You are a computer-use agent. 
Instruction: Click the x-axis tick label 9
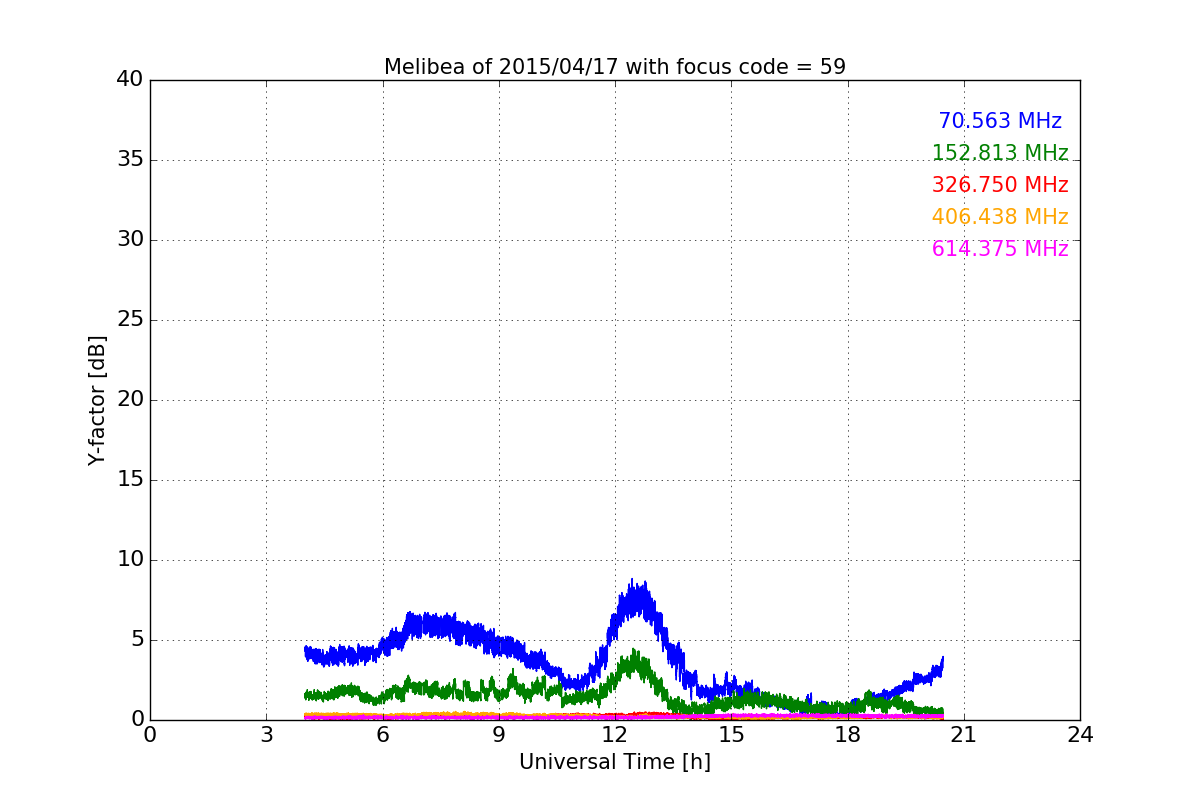(x=499, y=734)
